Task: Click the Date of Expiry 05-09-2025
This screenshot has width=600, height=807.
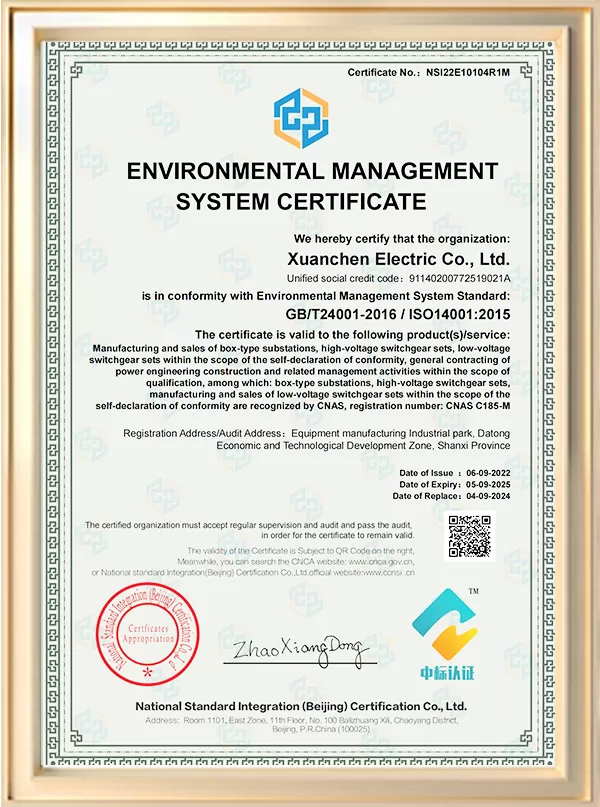Action: (455, 485)
